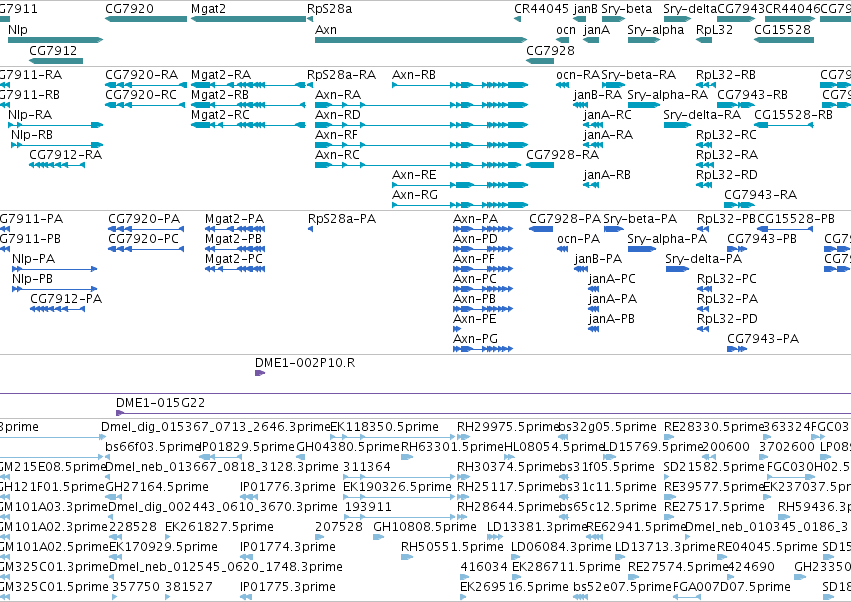Select transcript Axn-RE
Screen dimensions: 851x602
click(x=414, y=175)
